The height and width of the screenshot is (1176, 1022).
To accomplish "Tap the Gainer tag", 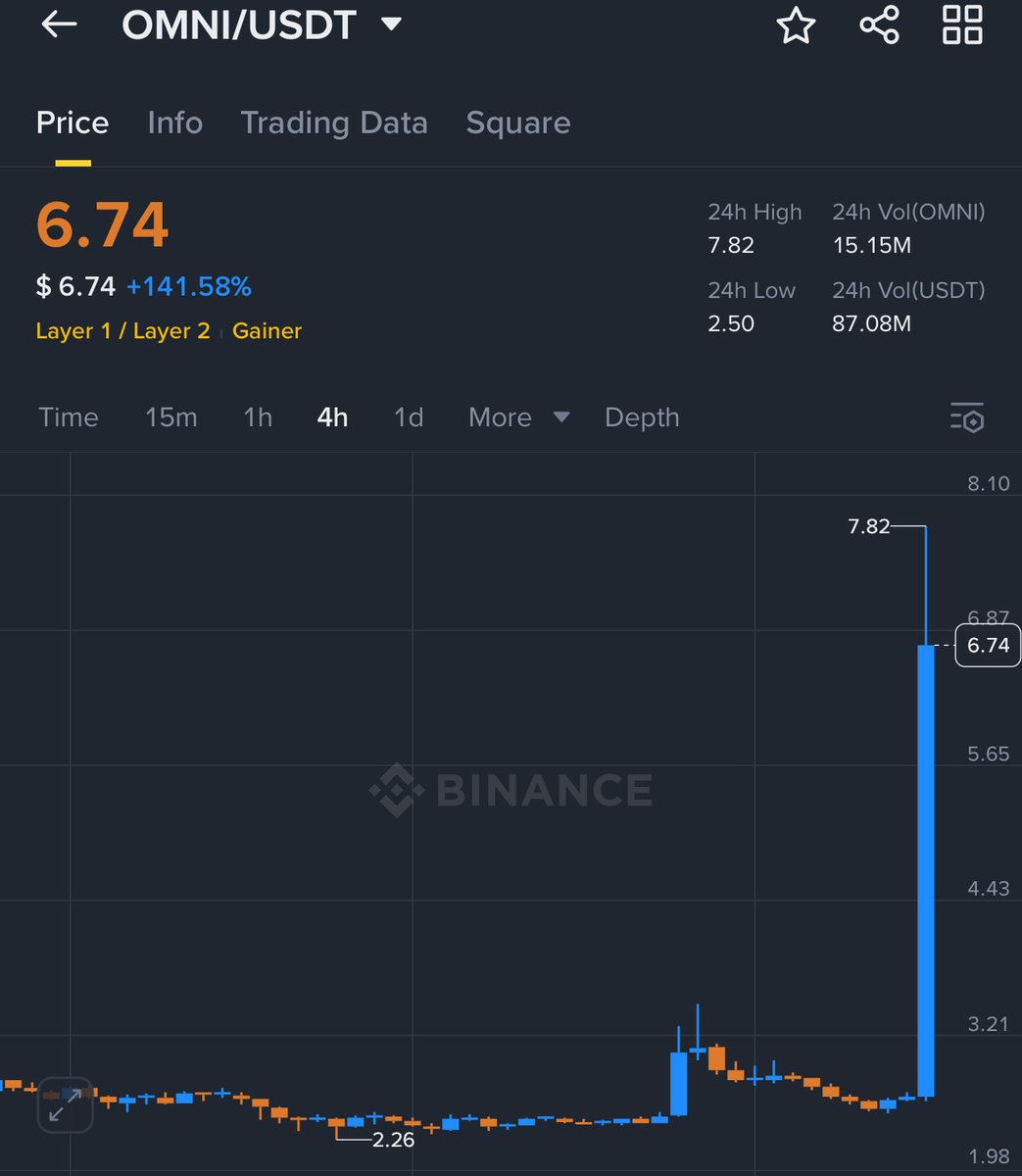I will [x=267, y=331].
